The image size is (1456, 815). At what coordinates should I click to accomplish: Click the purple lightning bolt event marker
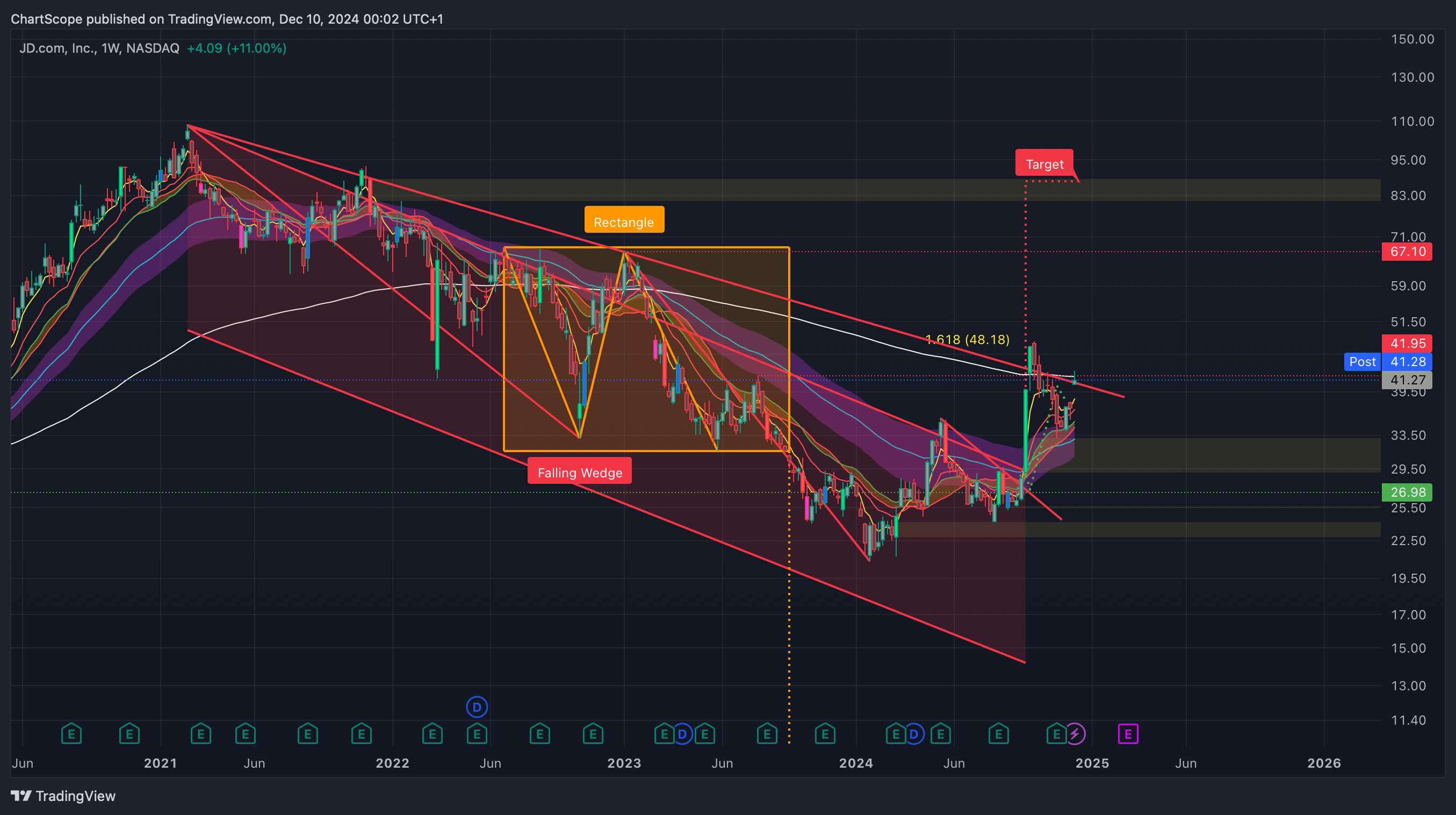tap(1075, 734)
